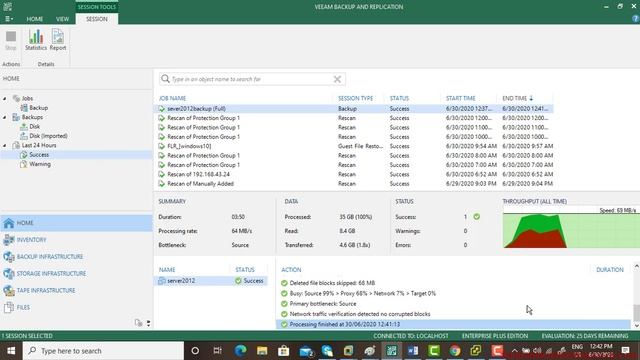640x360 pixels.
Task: Open the help question mark icon
Action: tap(635, 19)
